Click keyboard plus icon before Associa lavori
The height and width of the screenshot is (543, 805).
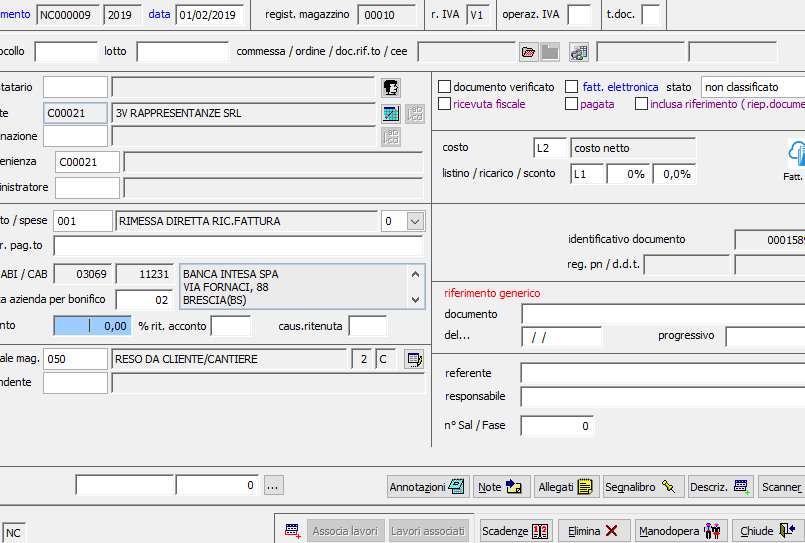tap(292, 530)
